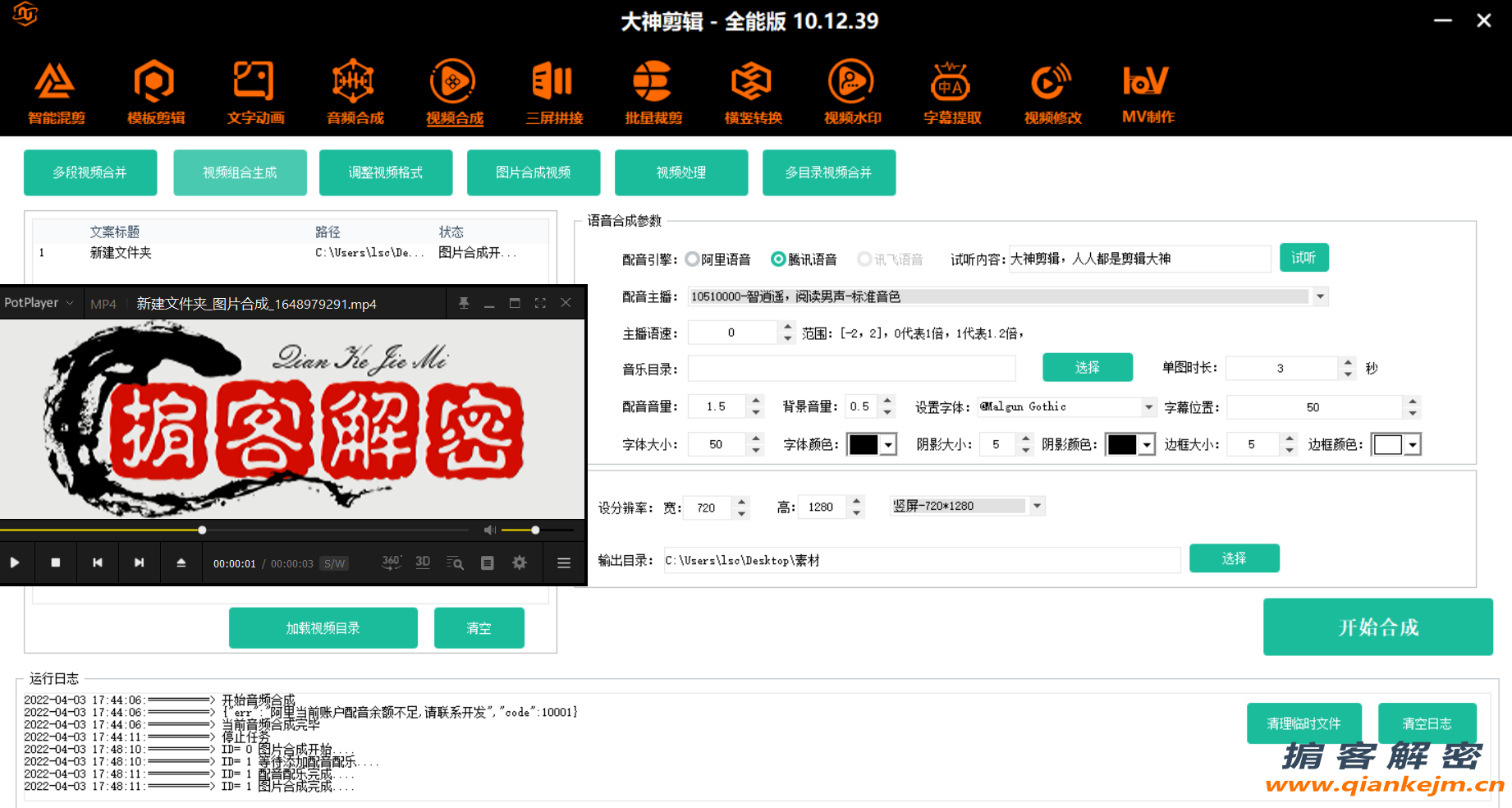Switch to 调整视频格式 tab
Screen dimensions: 1512x808
[x=386, y=172]
